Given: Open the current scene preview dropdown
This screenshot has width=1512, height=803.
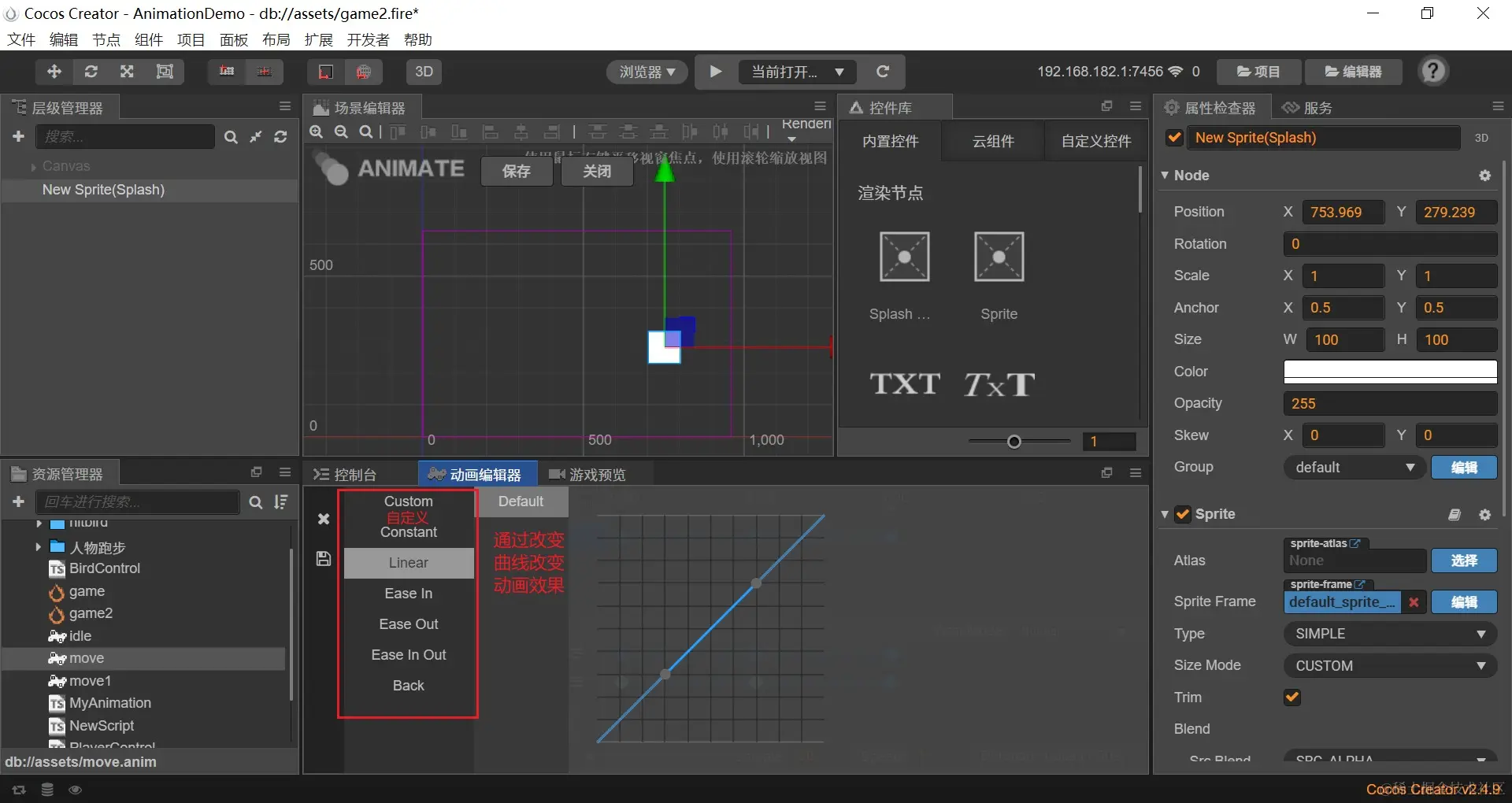Looking at the screenshot, I should point(798,72).
